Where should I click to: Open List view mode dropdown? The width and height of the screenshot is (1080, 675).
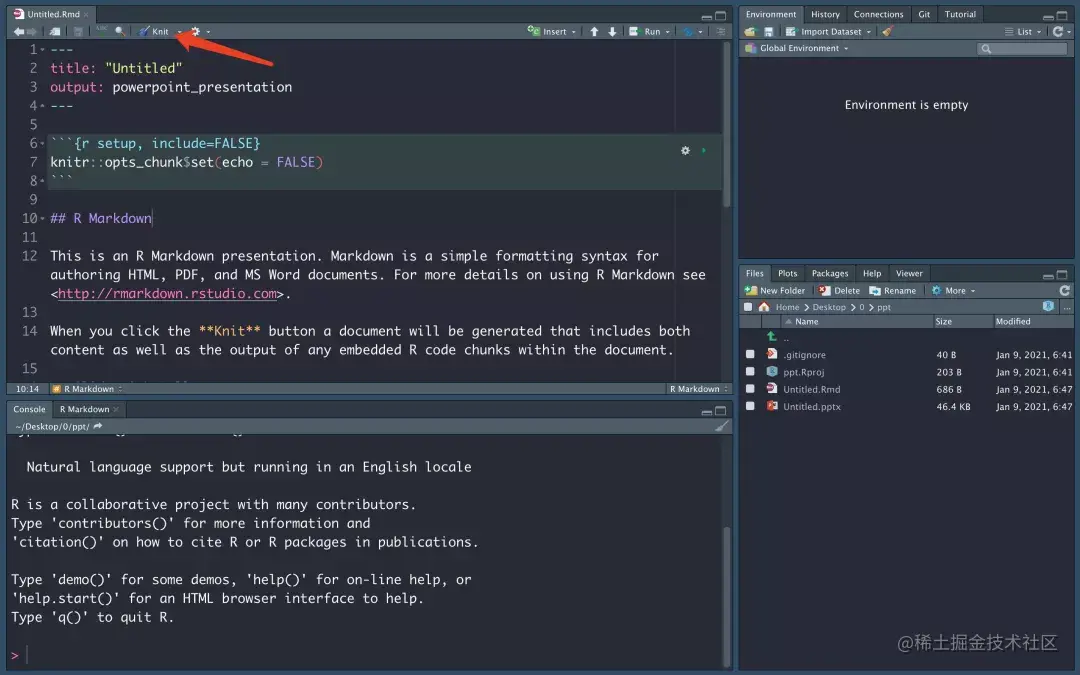point(1024,32)
